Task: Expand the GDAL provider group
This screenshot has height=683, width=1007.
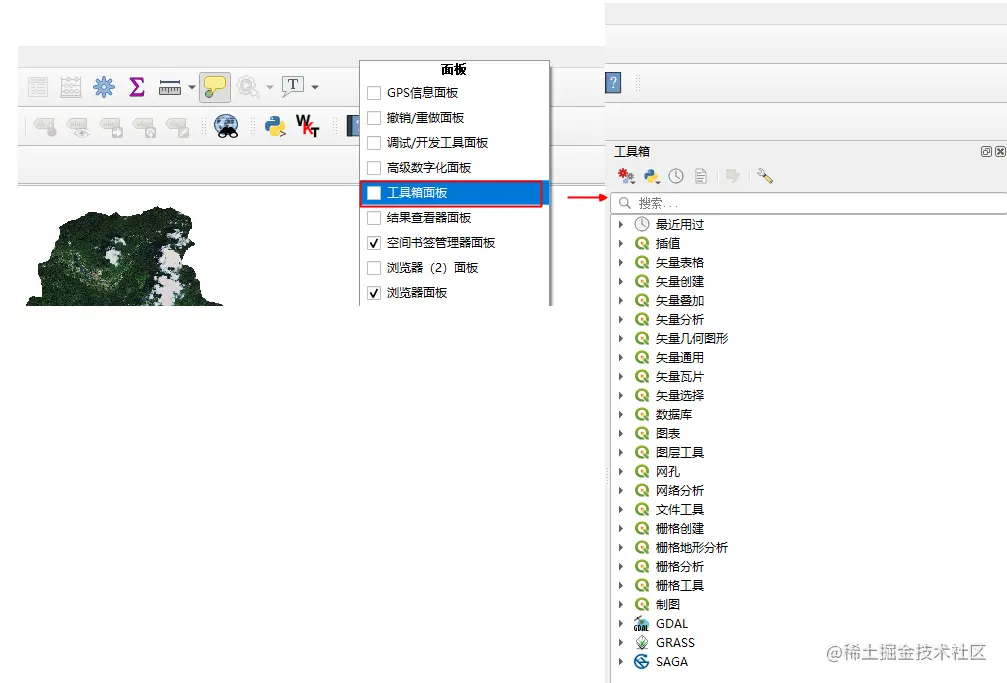Action: pos(620,623)
